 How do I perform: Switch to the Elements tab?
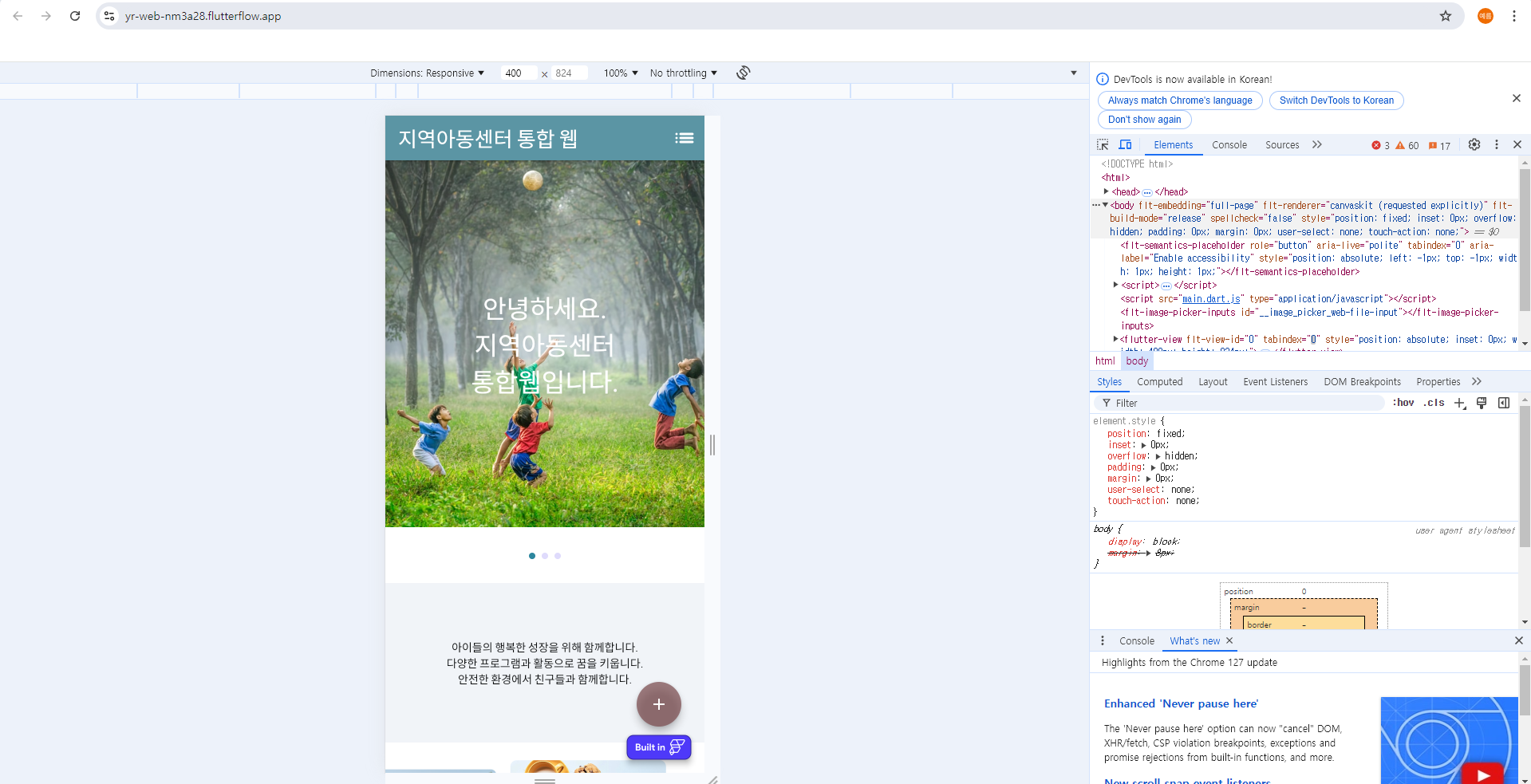click(x=1173, y=144)
